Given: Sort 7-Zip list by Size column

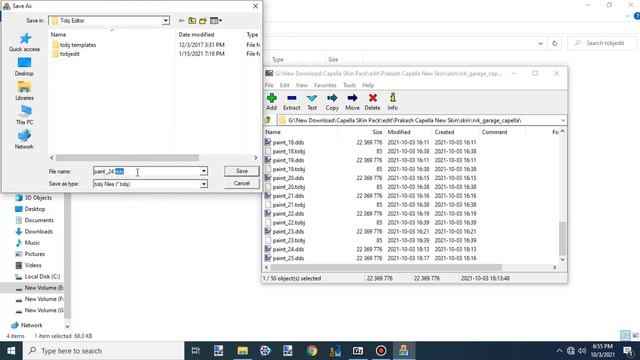Looking at the screenshot, I should point(361,132).
